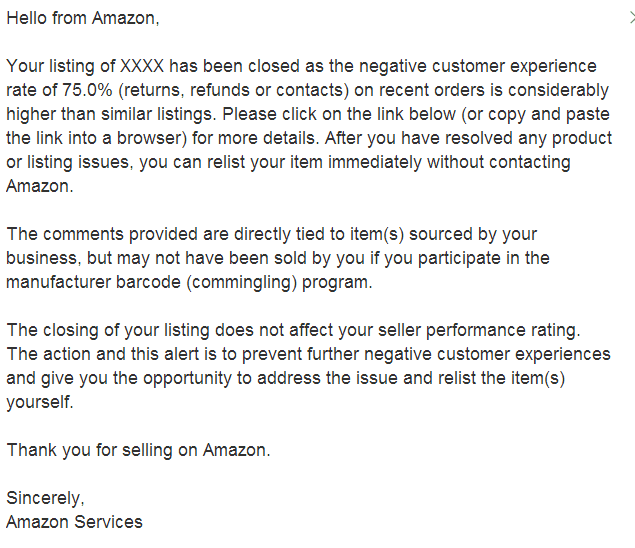Click the 'manufacturer barcode' phrase
Image resolution: width=635 pixels, height=548 pixels.
(93, 282)
